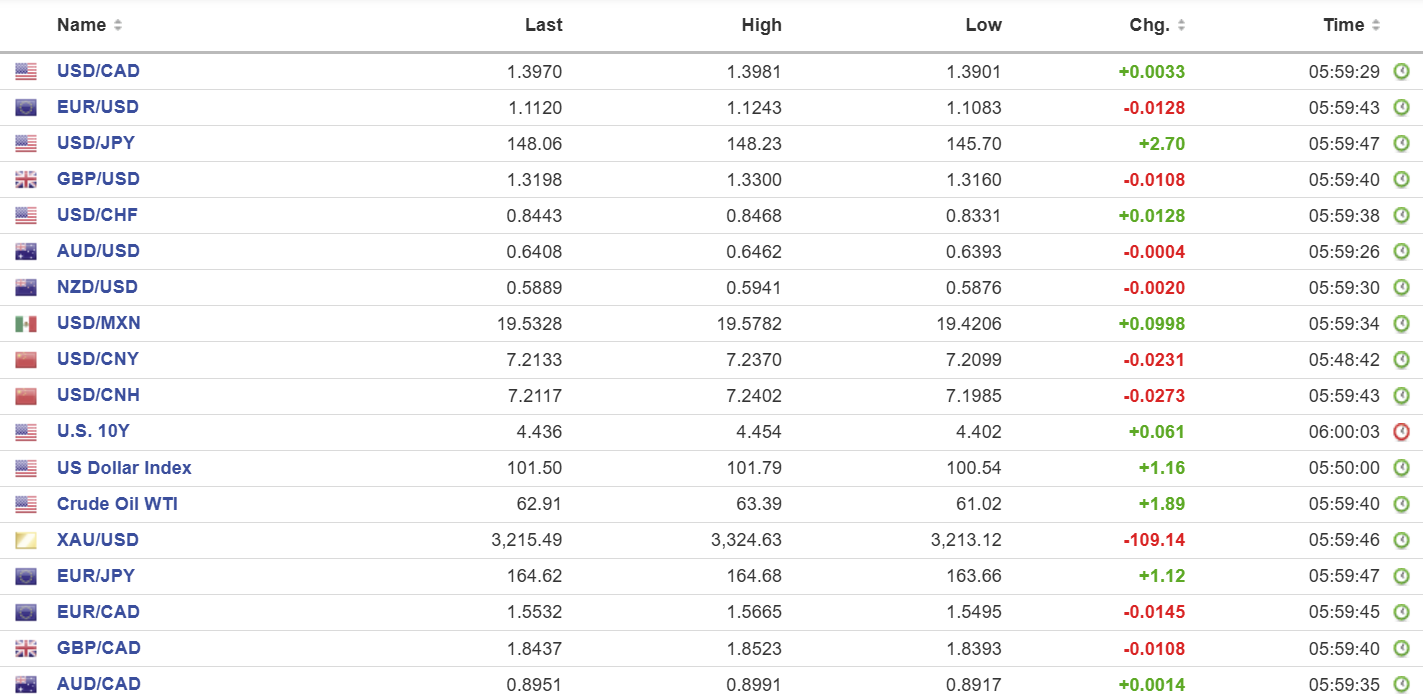Click the Mexico flag icon beside USD/MXN
The width and height of the screenshot is (1423, 700).
tap(26, 324)
